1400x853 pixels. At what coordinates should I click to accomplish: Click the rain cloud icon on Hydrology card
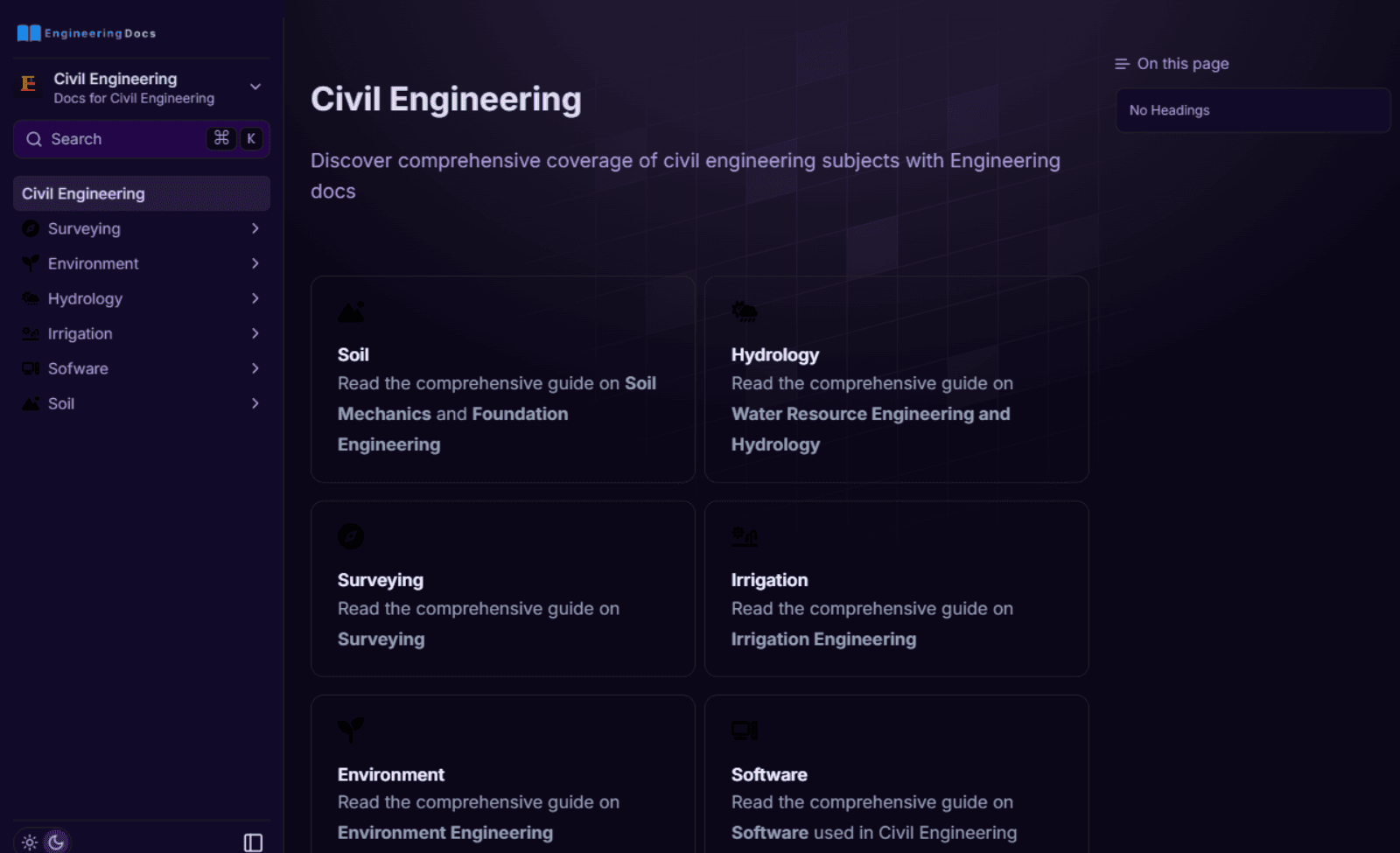745,311
